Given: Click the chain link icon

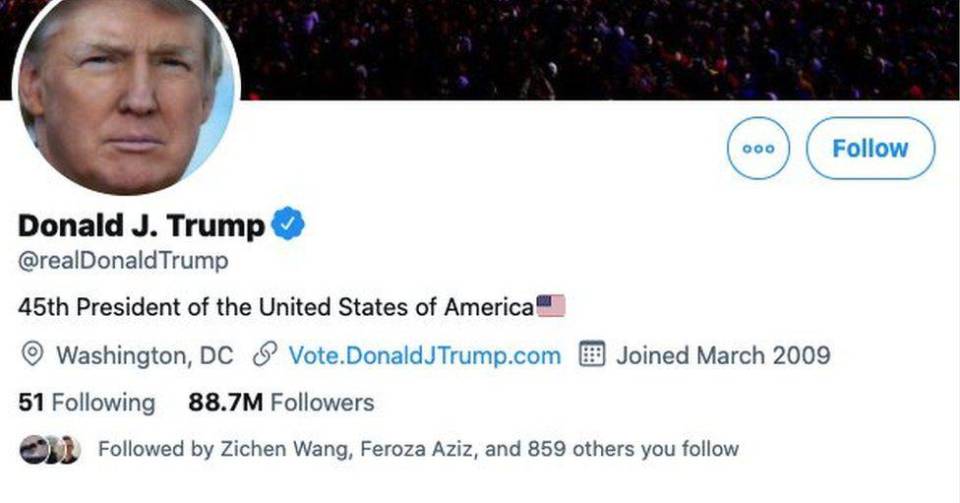Looking at the screenshot, I should click(x=265, y=355).
